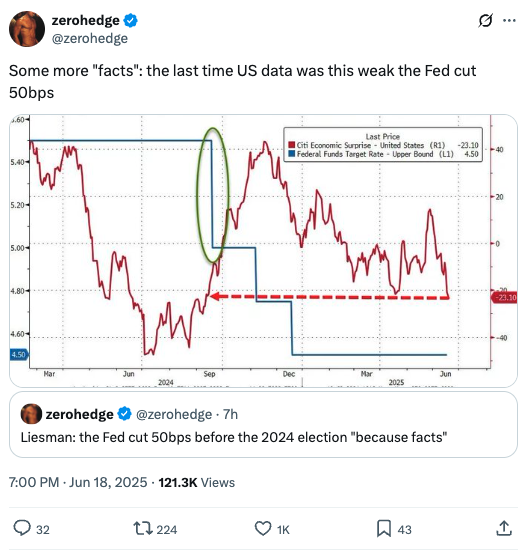527x557 pixels.
Task: Click the bold zerohedge display name
Action: pyautogui.click(x=86, y=20)
